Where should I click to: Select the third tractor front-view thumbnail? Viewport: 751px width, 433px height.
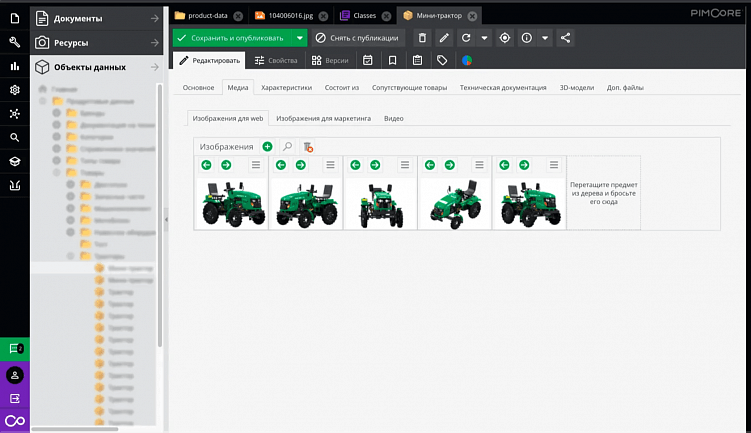coord(380,205)
